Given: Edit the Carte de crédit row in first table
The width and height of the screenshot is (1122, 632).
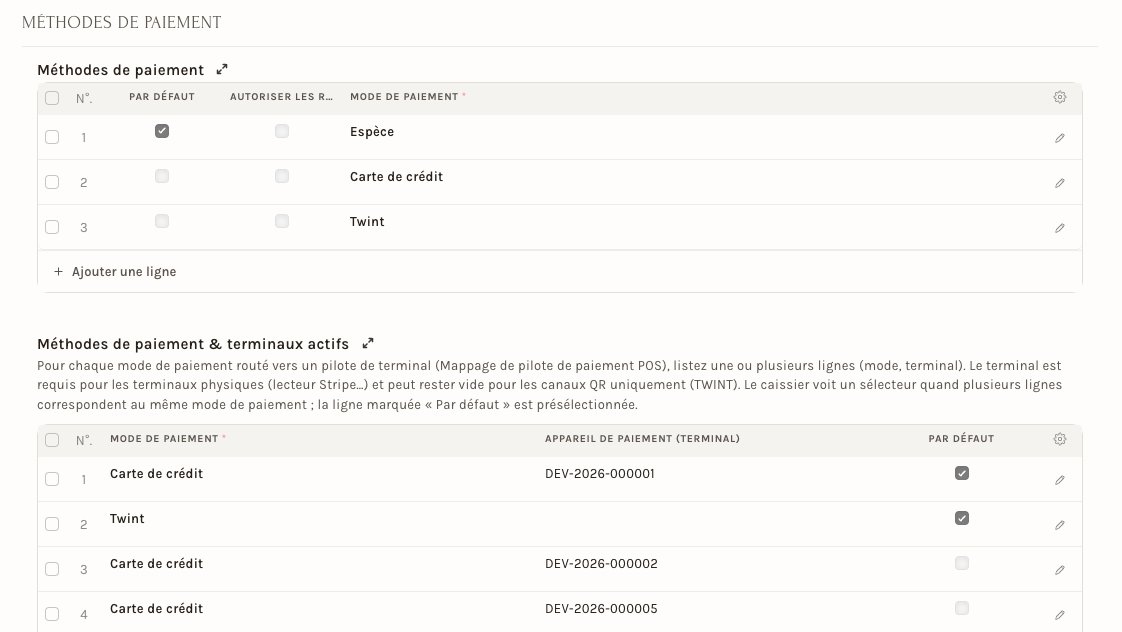Looking at the screenshot, I should pos(1060,183).
